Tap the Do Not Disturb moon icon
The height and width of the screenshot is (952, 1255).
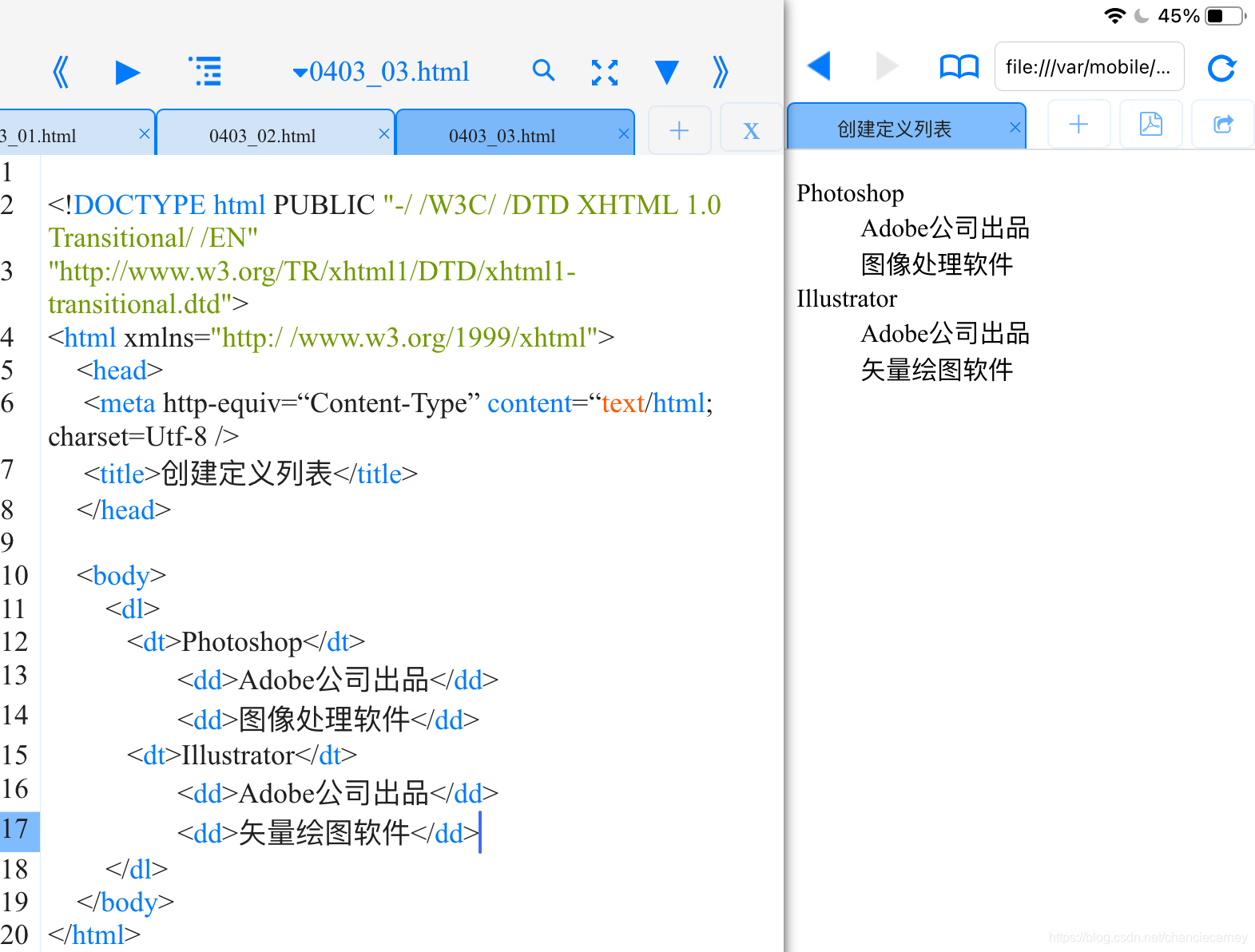click(x=1142, y=15)
